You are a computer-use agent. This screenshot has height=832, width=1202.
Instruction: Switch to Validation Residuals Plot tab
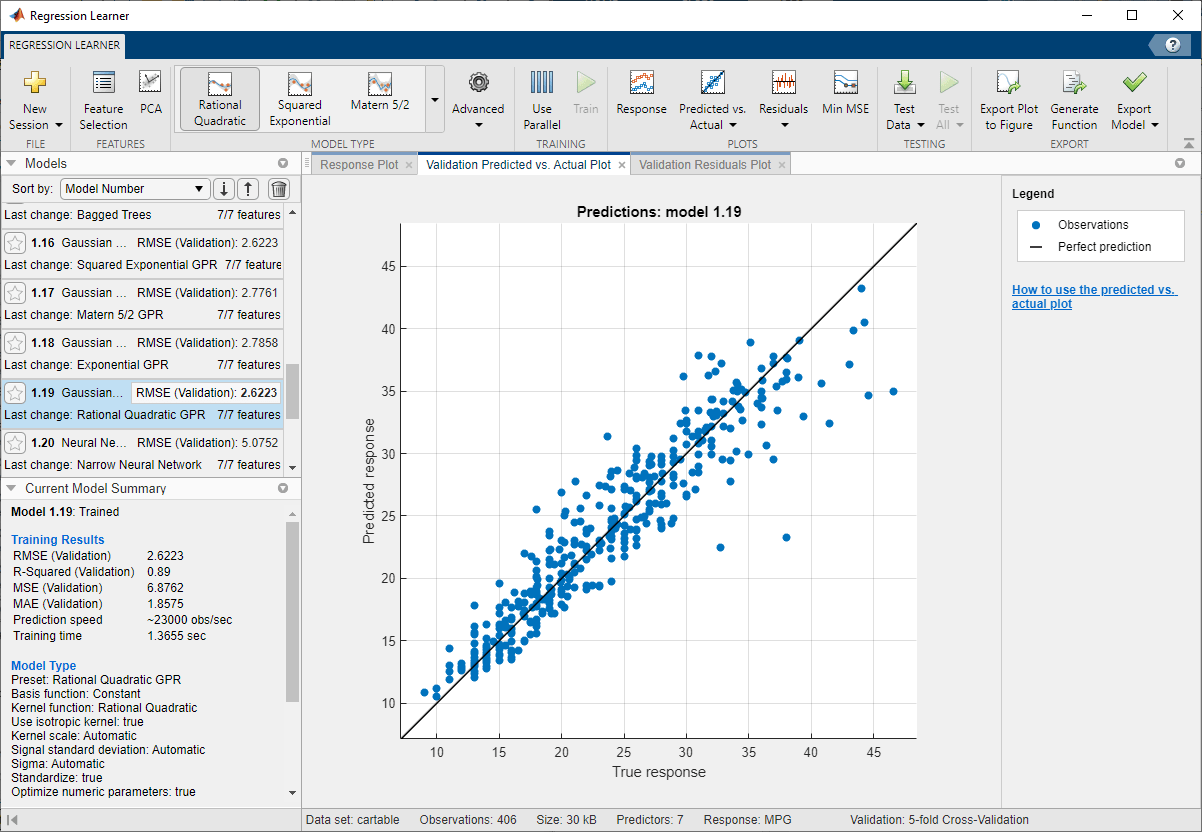click(x=704, y=165)
